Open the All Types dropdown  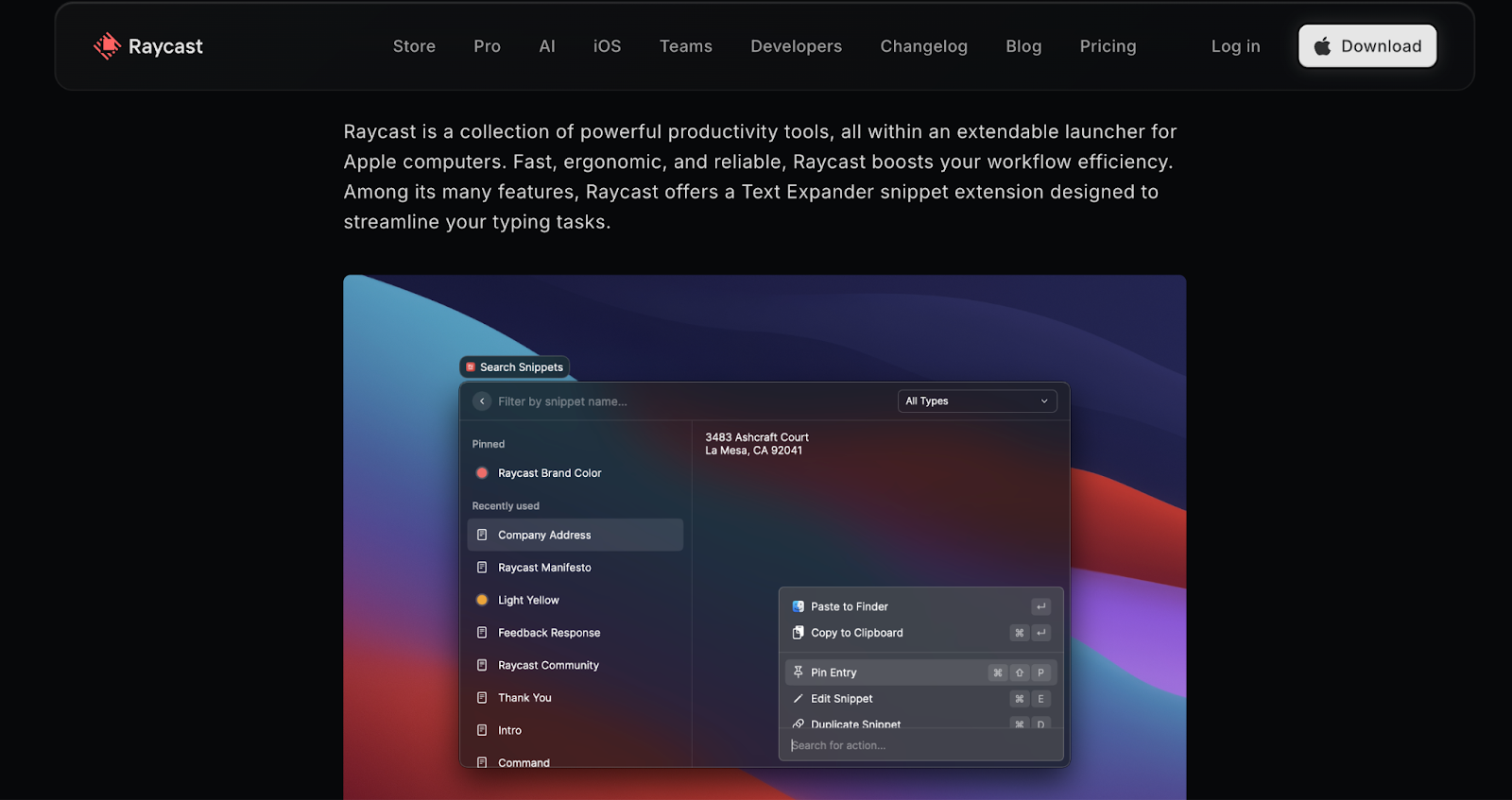977,401
